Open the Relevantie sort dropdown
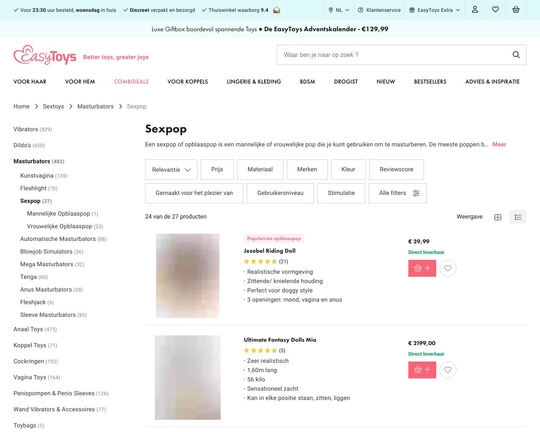540x432 pixels. coord(171,169)
